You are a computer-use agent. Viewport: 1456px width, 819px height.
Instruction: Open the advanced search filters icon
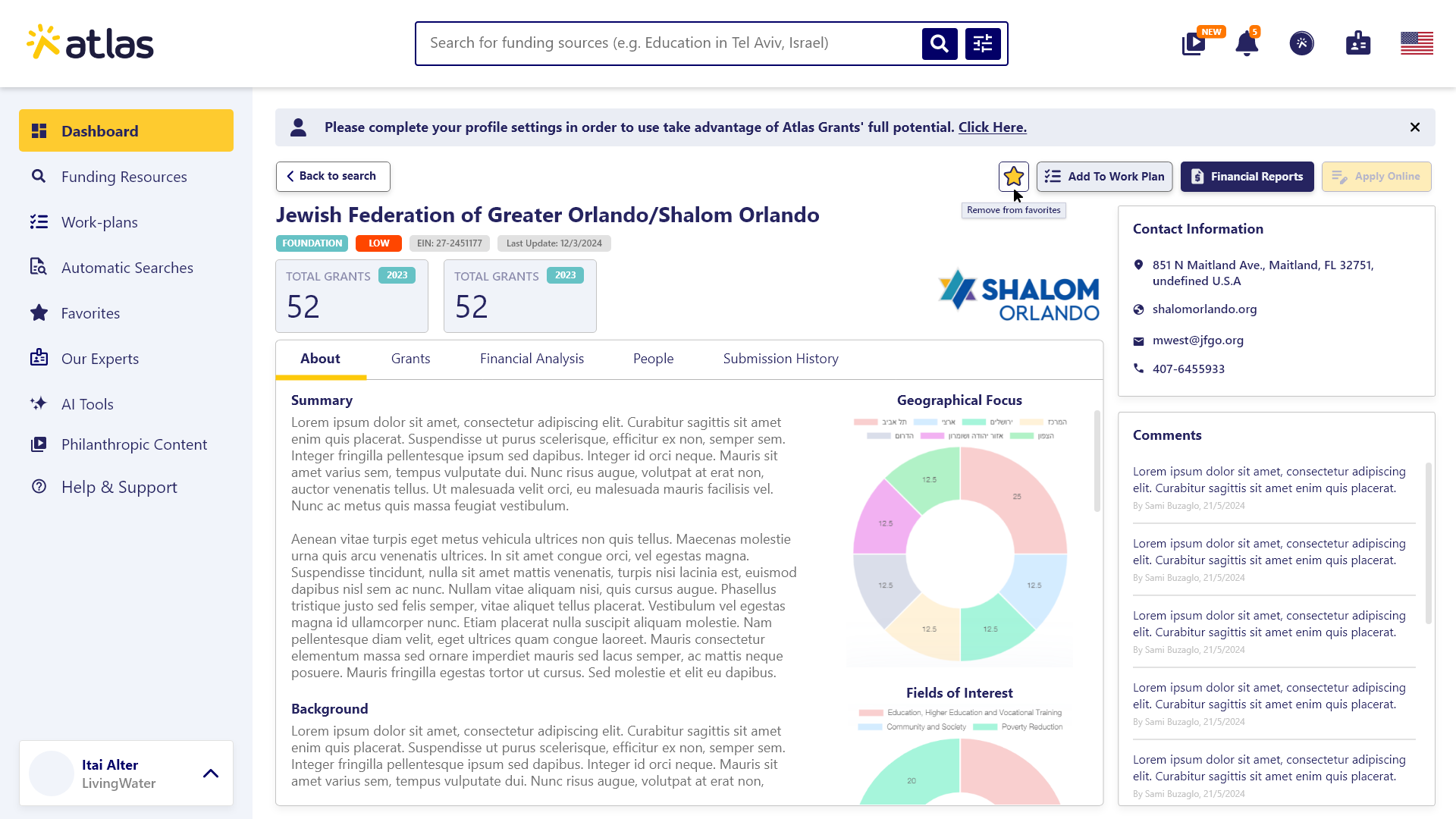point(983,44)
